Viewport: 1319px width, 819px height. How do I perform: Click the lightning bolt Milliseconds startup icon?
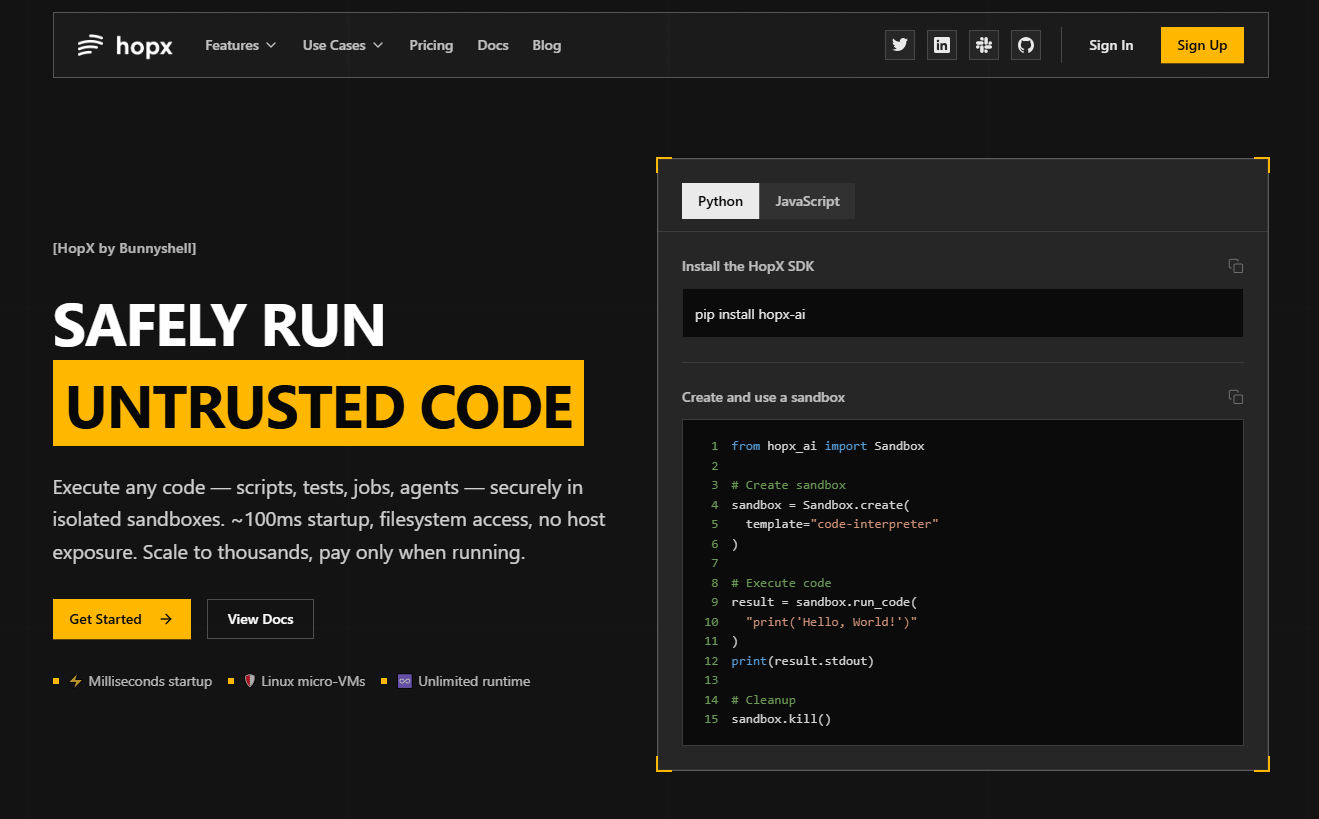(75, 681)
